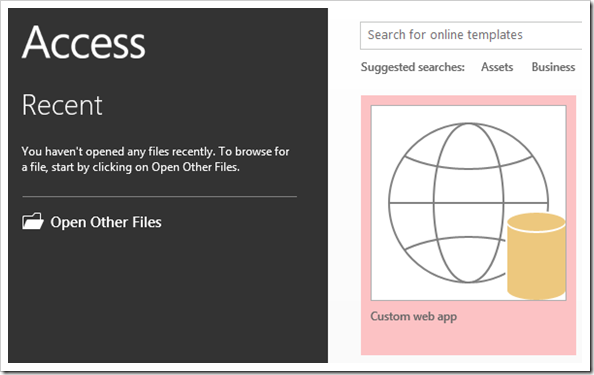594x375 pixels.
Task: Click the open folder icon
Action: pyautogui.click(x=33, y=221)
